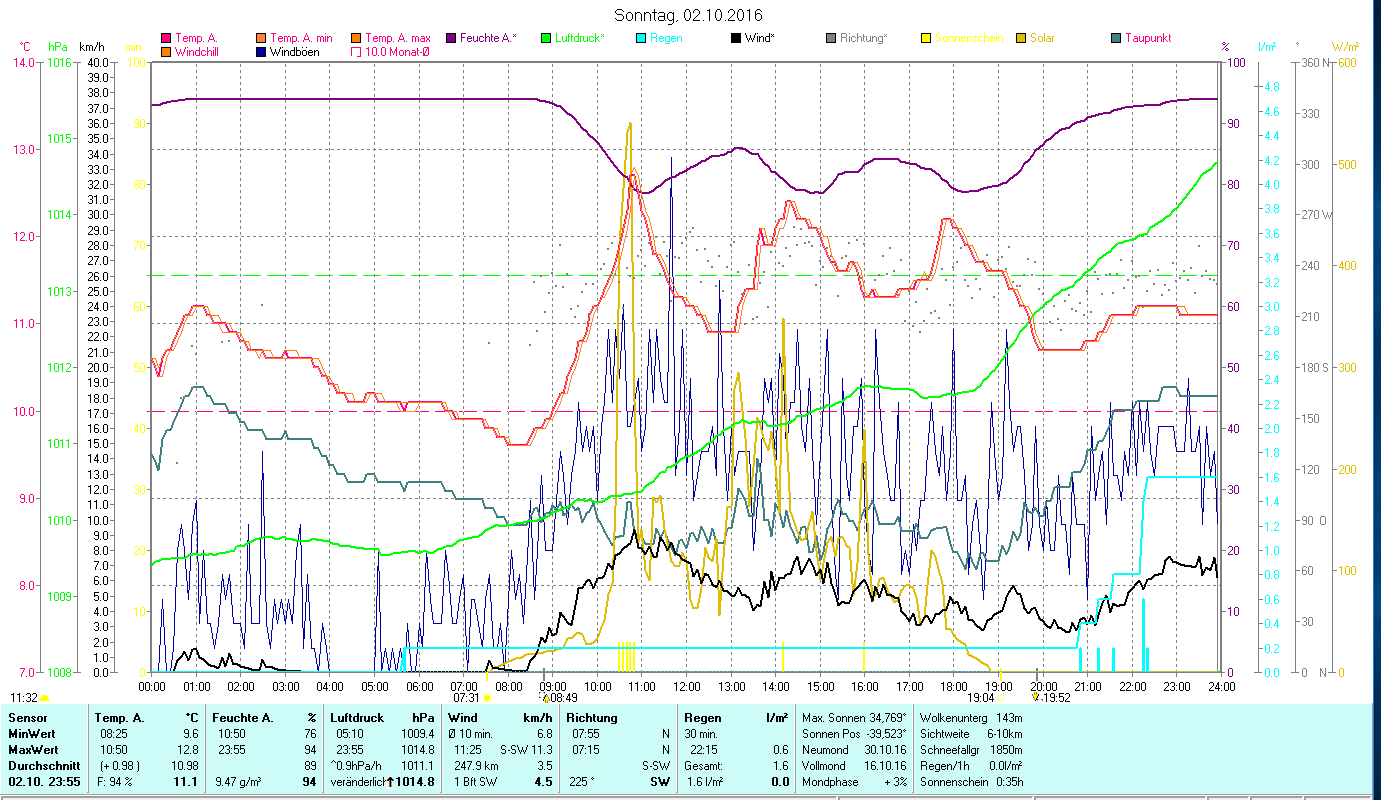1381x800 pixels.
Task: Click the Windböen blue legend square
Action: [x=261, y=52]
